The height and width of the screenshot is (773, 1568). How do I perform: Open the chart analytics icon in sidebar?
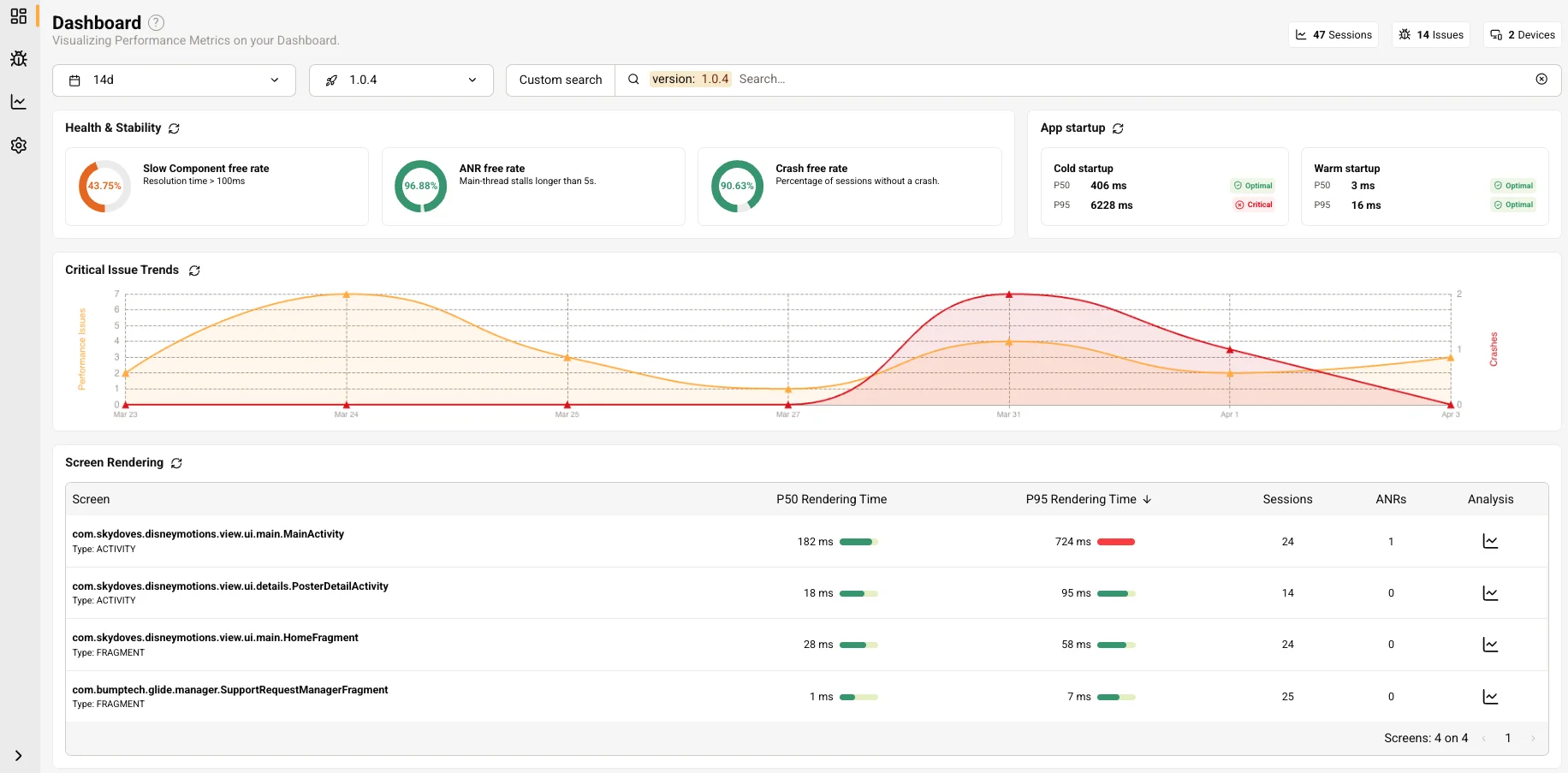click(x=19, y=102)
